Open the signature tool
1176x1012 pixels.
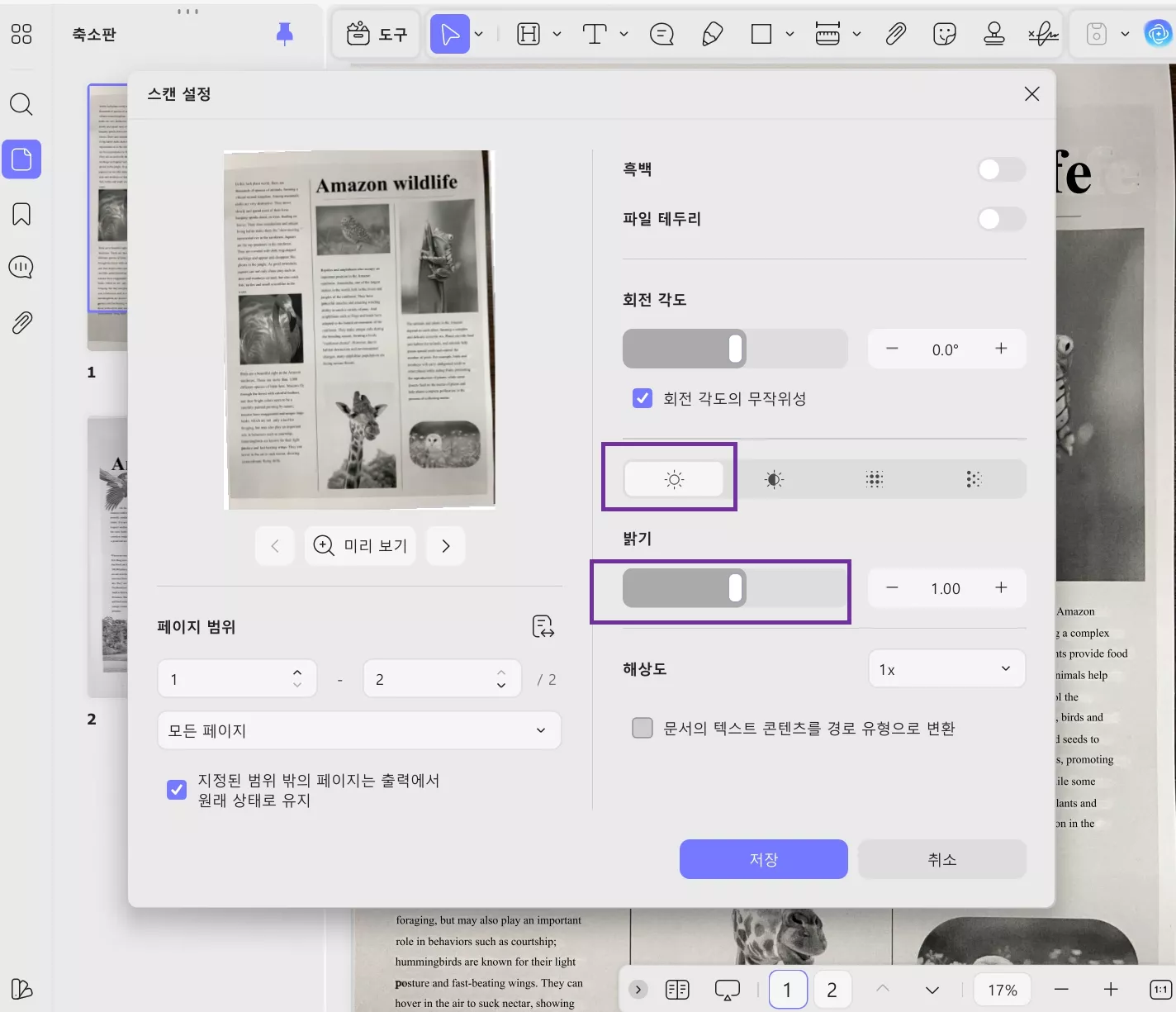coord(1044,33)
